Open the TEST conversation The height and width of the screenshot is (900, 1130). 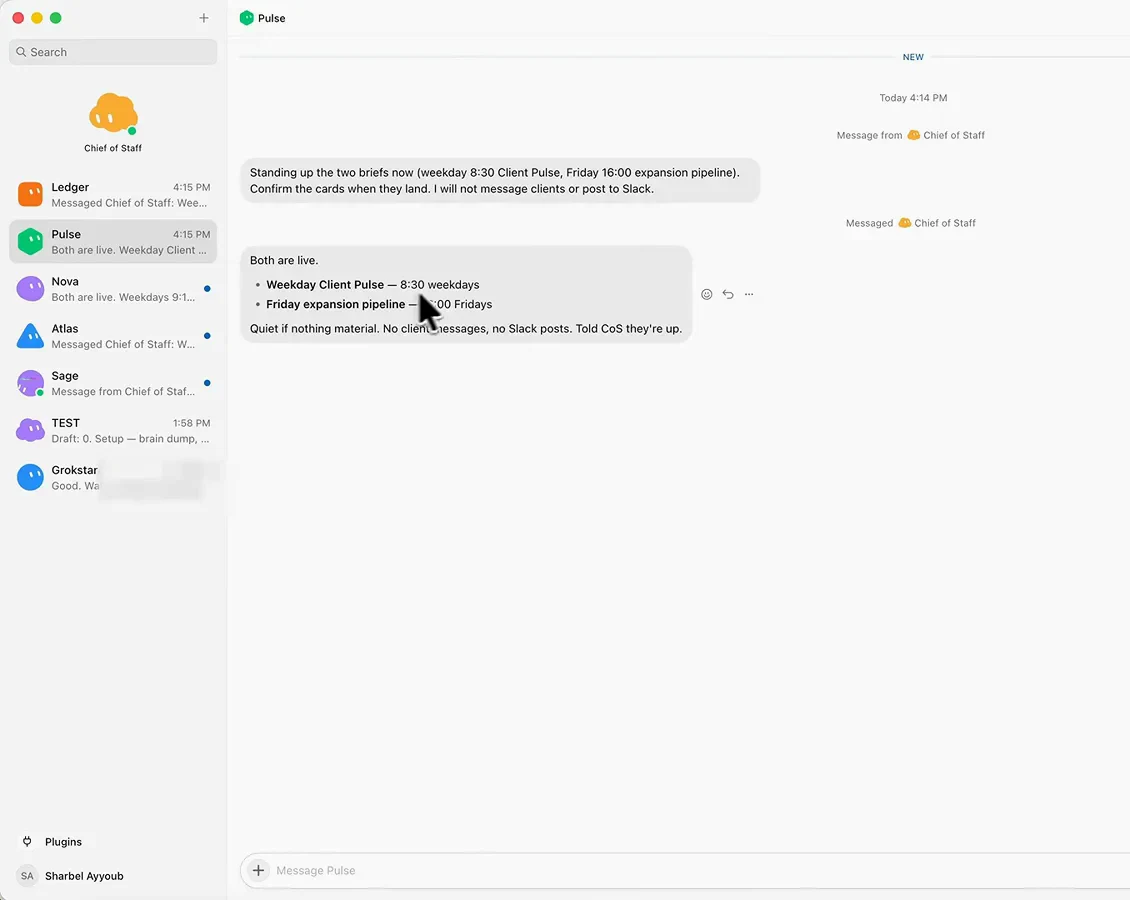(x=113, y=430)
